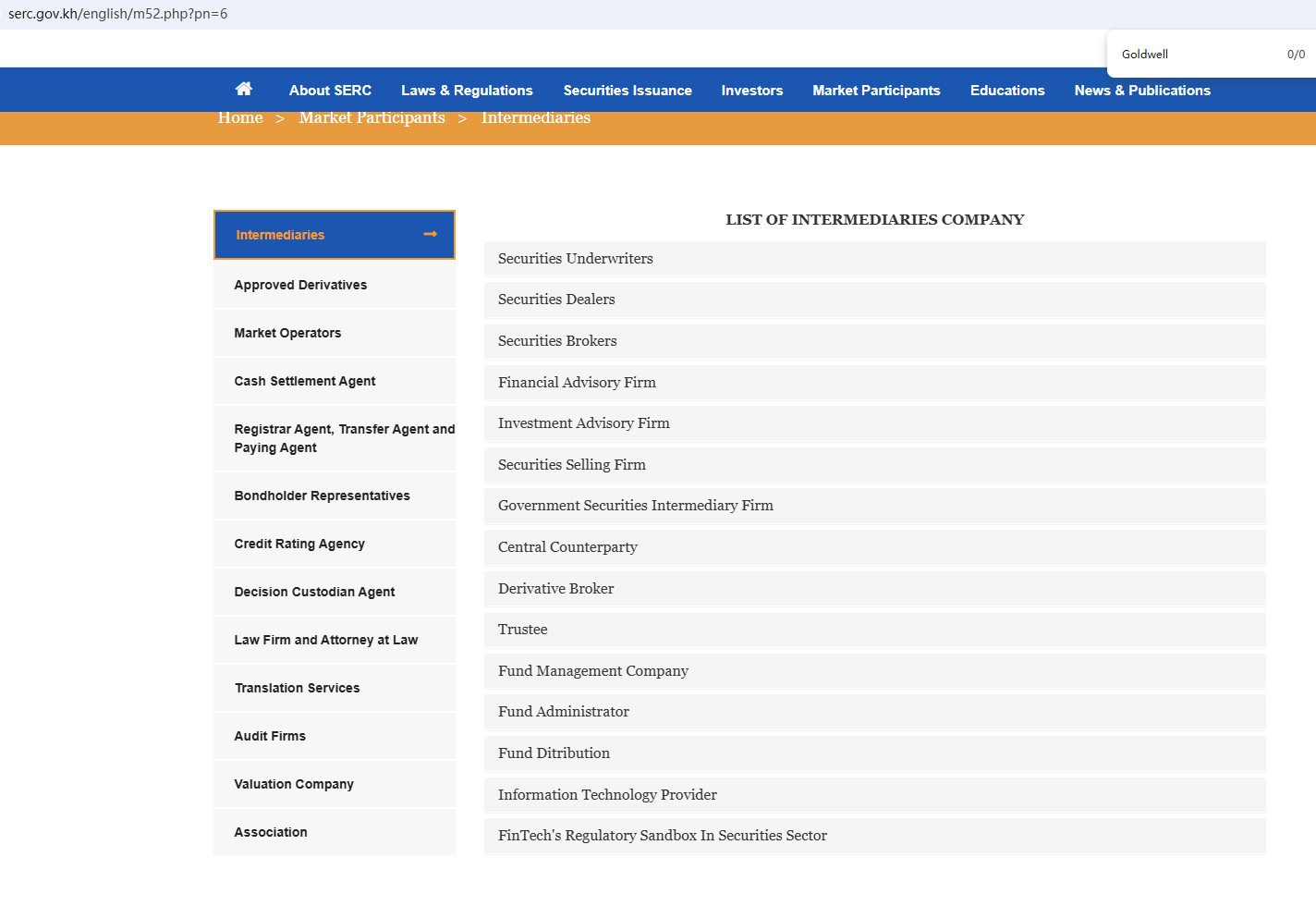Open the Securities Issuance menu
Screen dimensions: 1316x906
click(628, 91)
